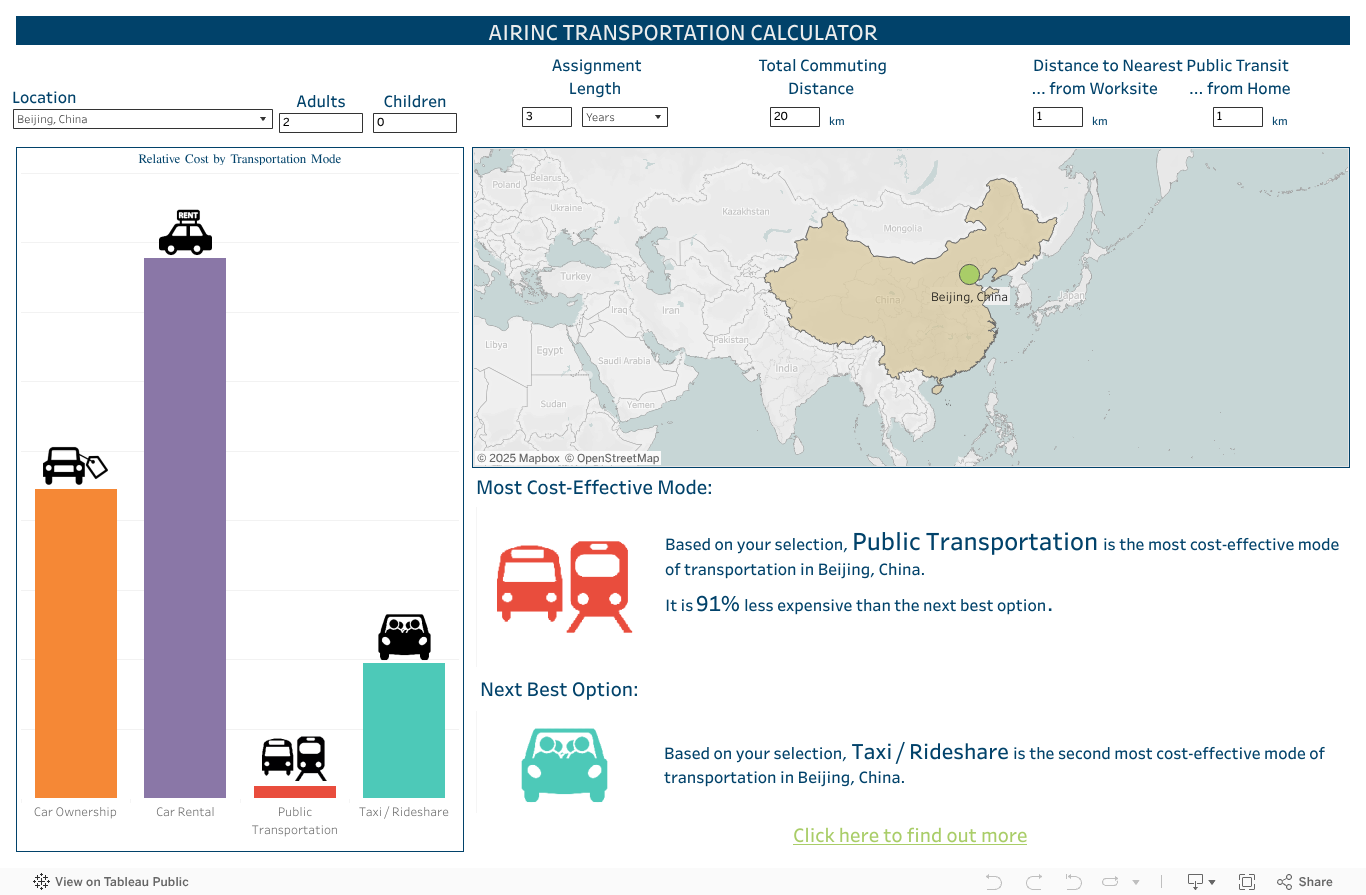Open the Assignment Length units dropdown set to Years
The width and height of the screenshot is (1366, 895).
(658, 116)
